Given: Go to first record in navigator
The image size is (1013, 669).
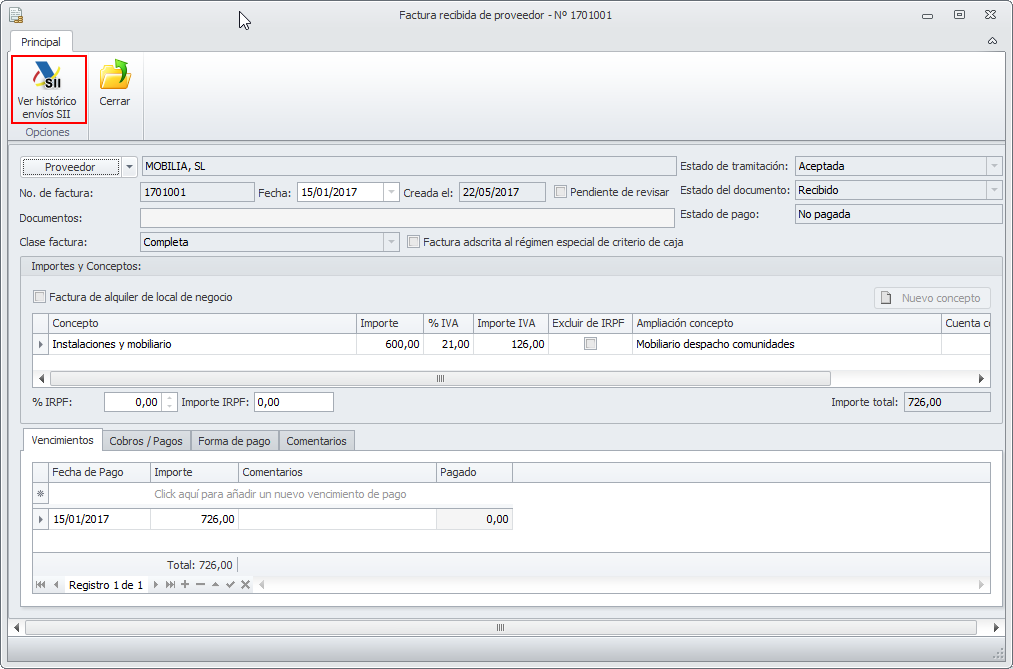Looking at the screenshot, I should [x=41, y=585].
